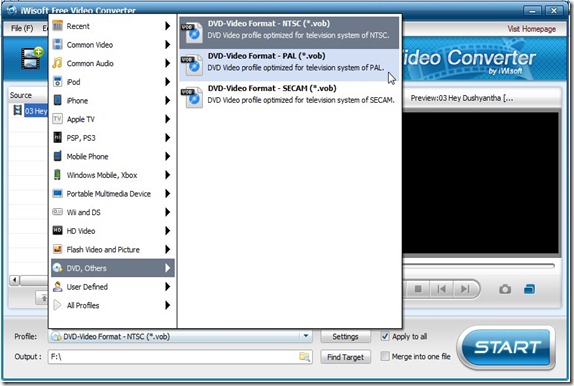Click the iPhone device icon
Viewport: 574px width, 386px height.
click(57, 100)
